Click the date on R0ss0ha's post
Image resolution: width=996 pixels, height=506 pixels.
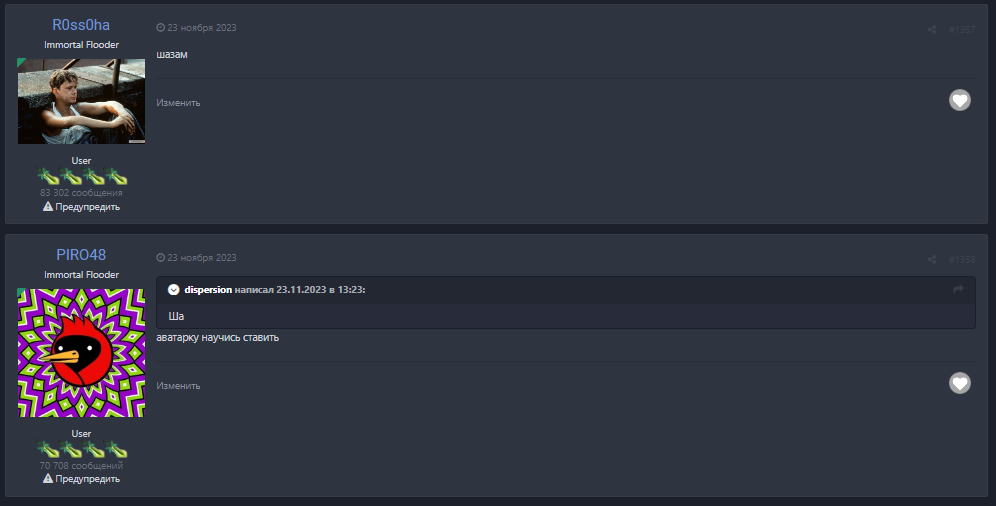(201, 29)
